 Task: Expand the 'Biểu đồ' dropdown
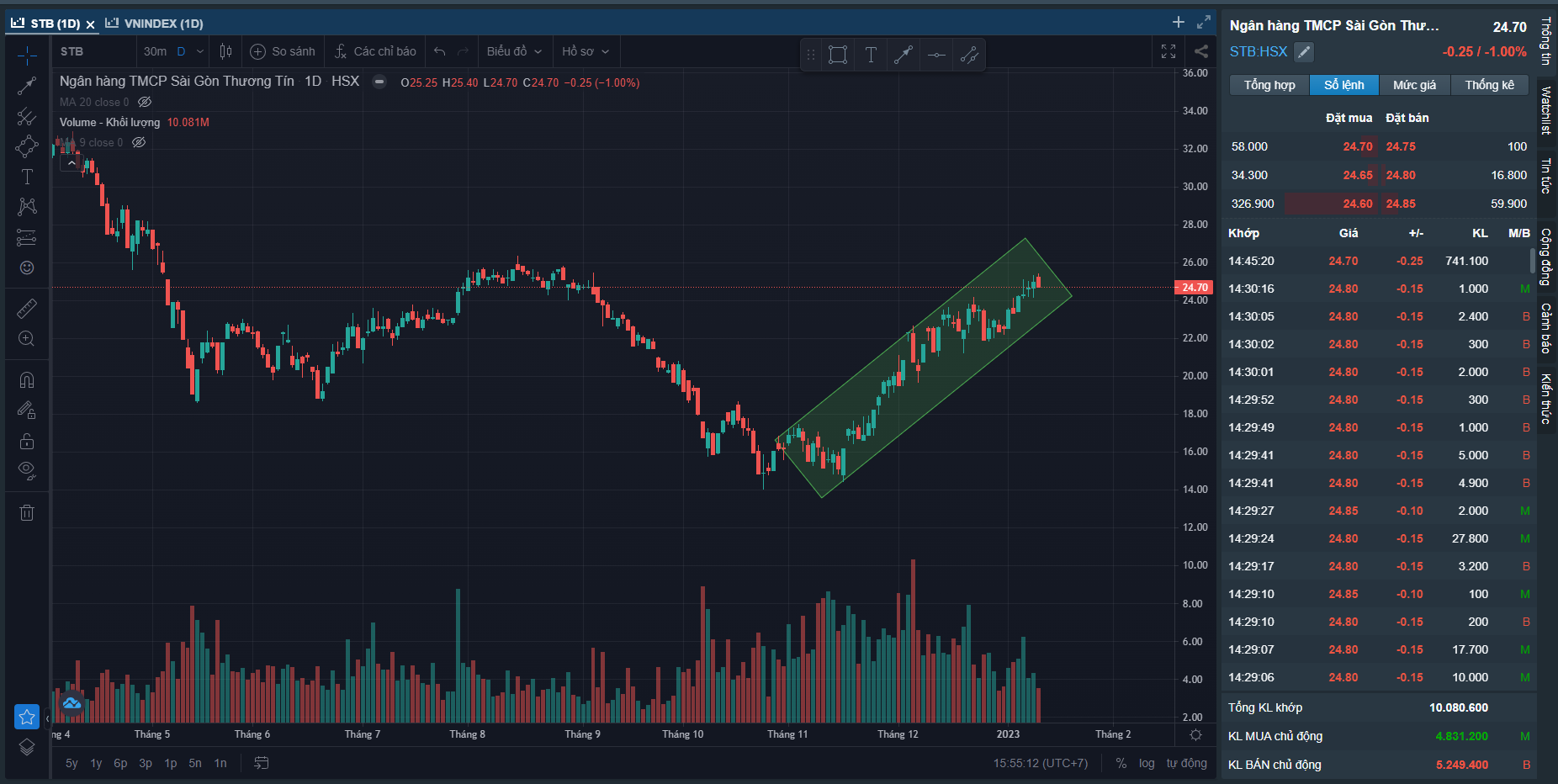pyautogui.click(x=514, y=51)
